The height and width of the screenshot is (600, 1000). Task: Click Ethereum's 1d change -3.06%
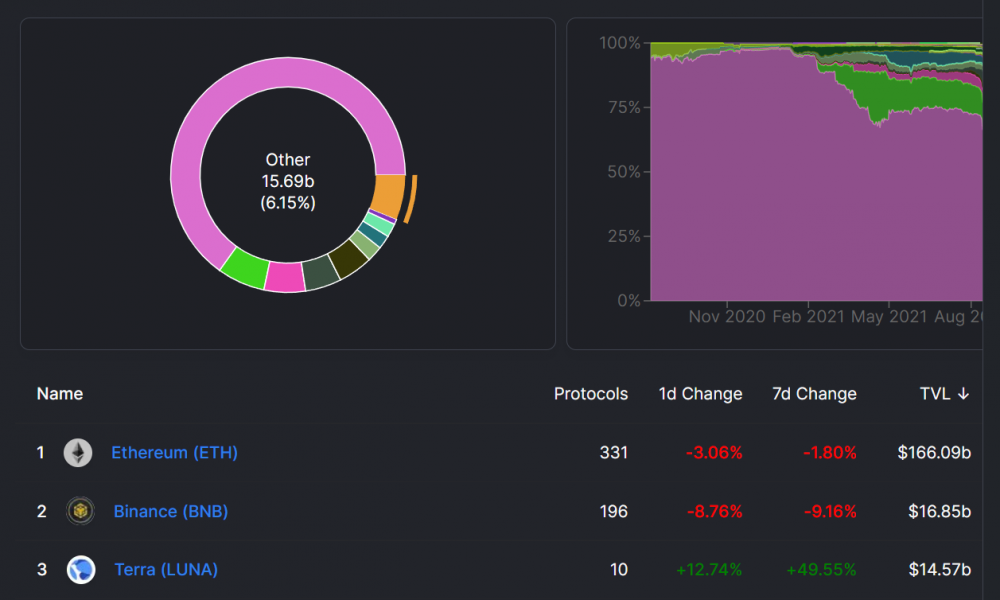[x=714, y=453]
